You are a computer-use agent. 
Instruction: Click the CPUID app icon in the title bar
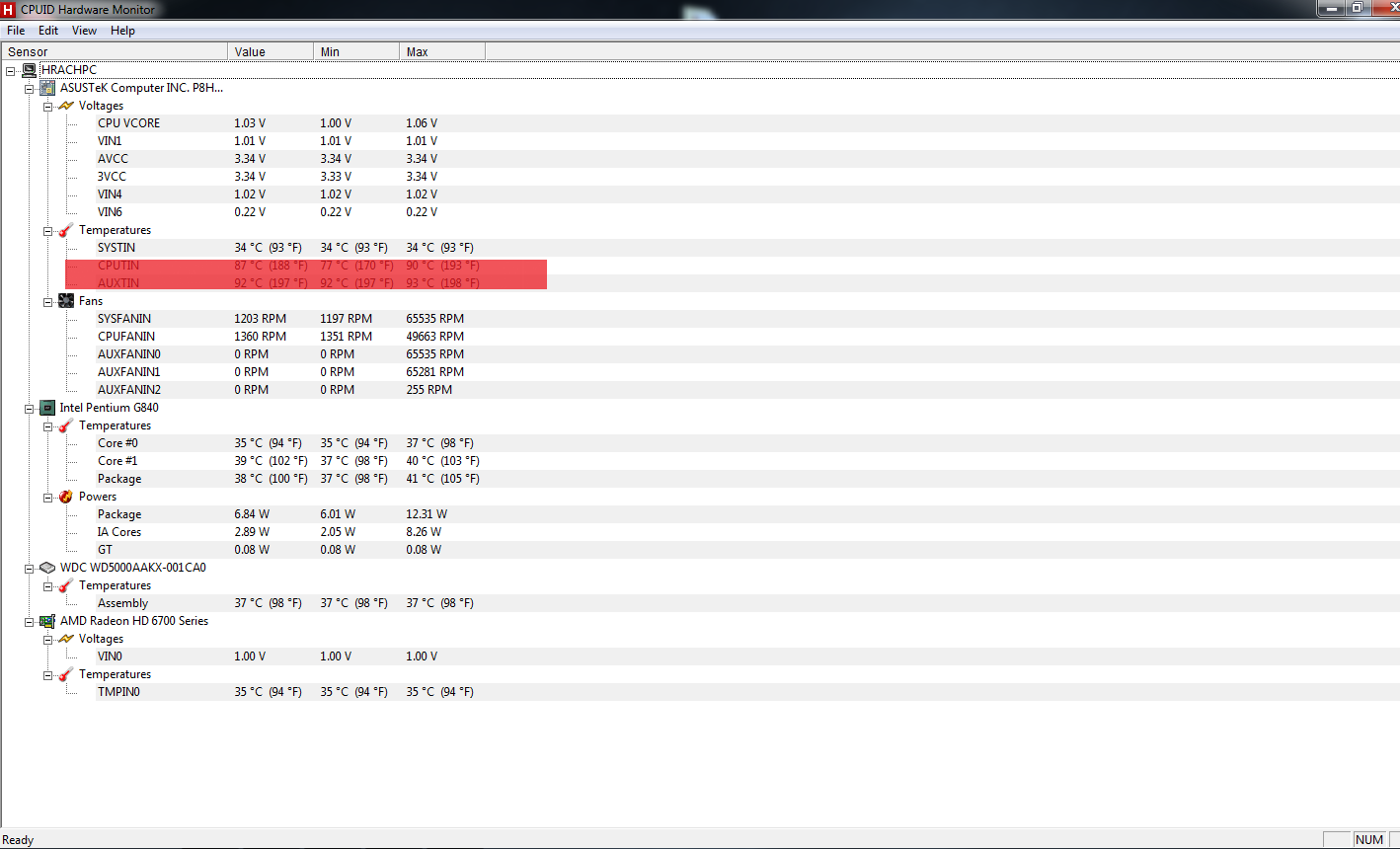click(9, 9)
